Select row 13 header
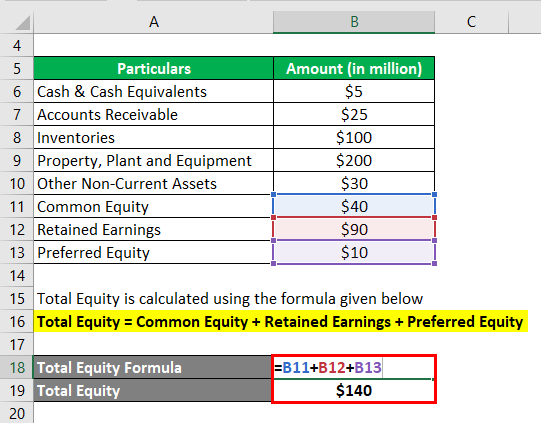The height and width of the screenshot is (423, 541). coord(17,253)
